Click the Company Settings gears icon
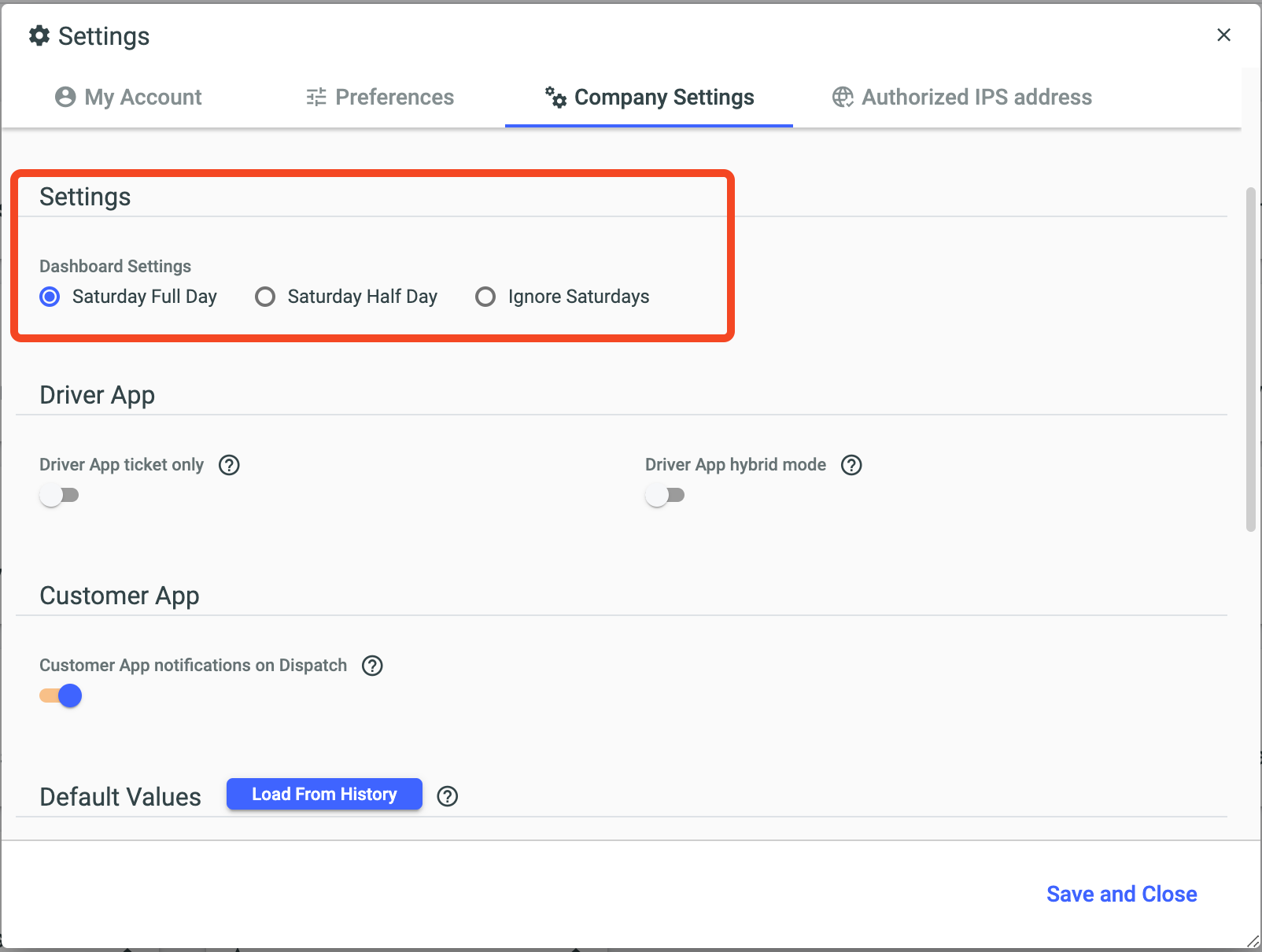This screenshot has width=1262, height=952. (555, 97)
